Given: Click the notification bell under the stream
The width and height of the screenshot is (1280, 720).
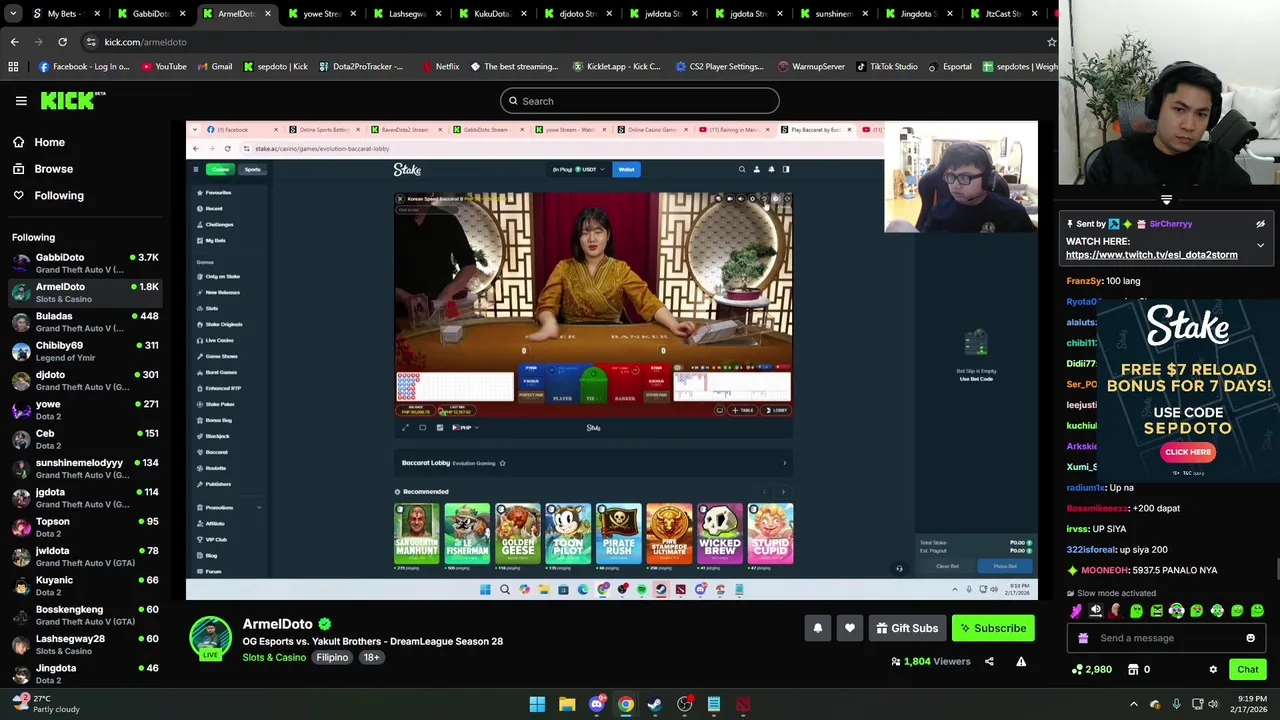Looking at the screenshot, I should pyautogui.click(x=818, y=628).
